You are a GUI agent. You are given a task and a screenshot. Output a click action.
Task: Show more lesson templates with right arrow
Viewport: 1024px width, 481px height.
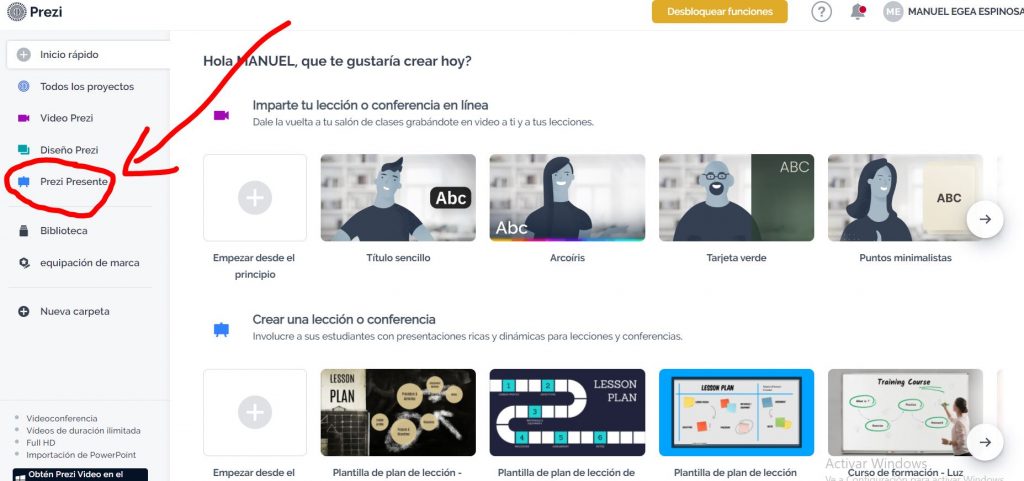click(x=985, y=442)
